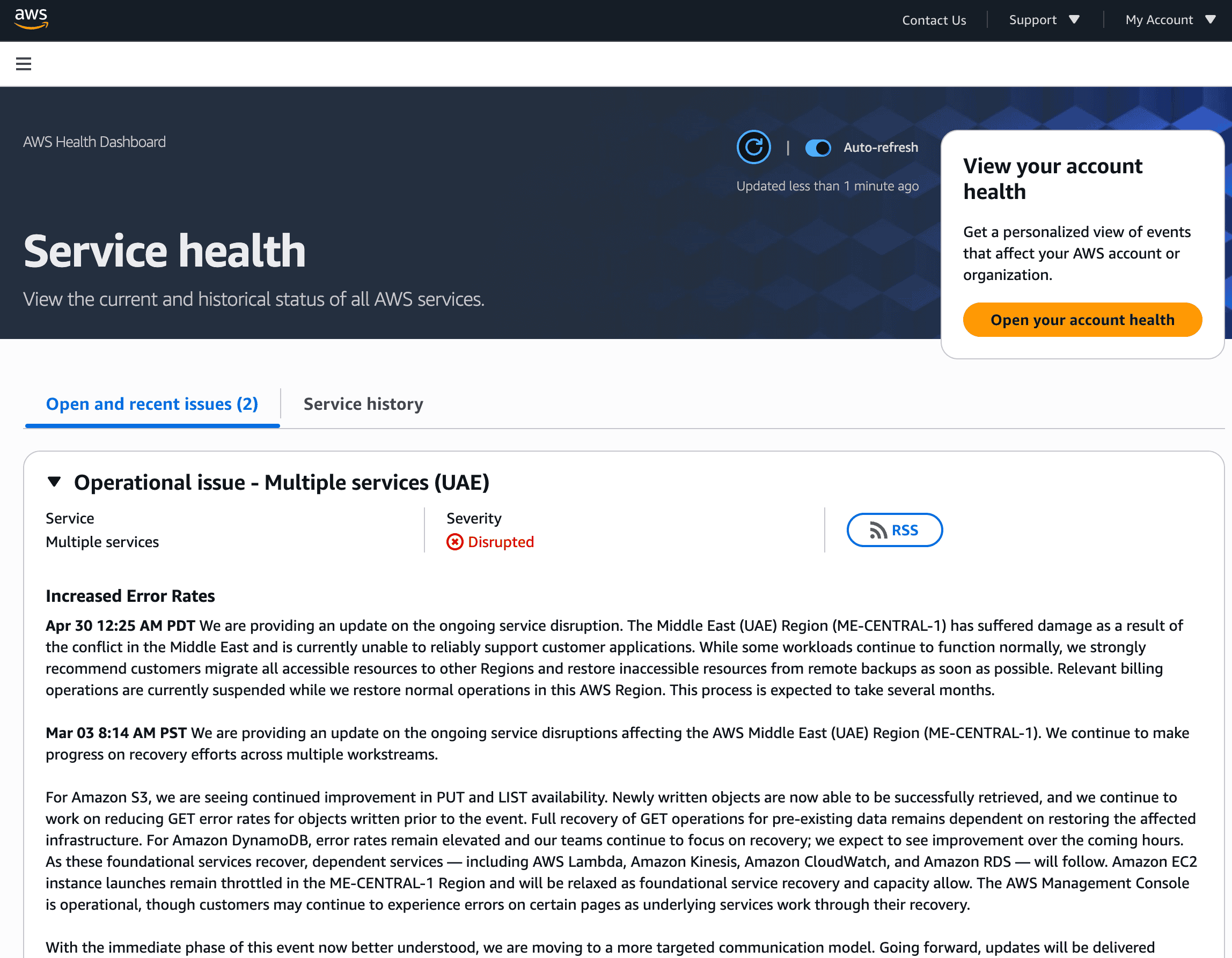Click the Severity label
The height and width of the screenshot is (958, 1232).
pos(474,518)
